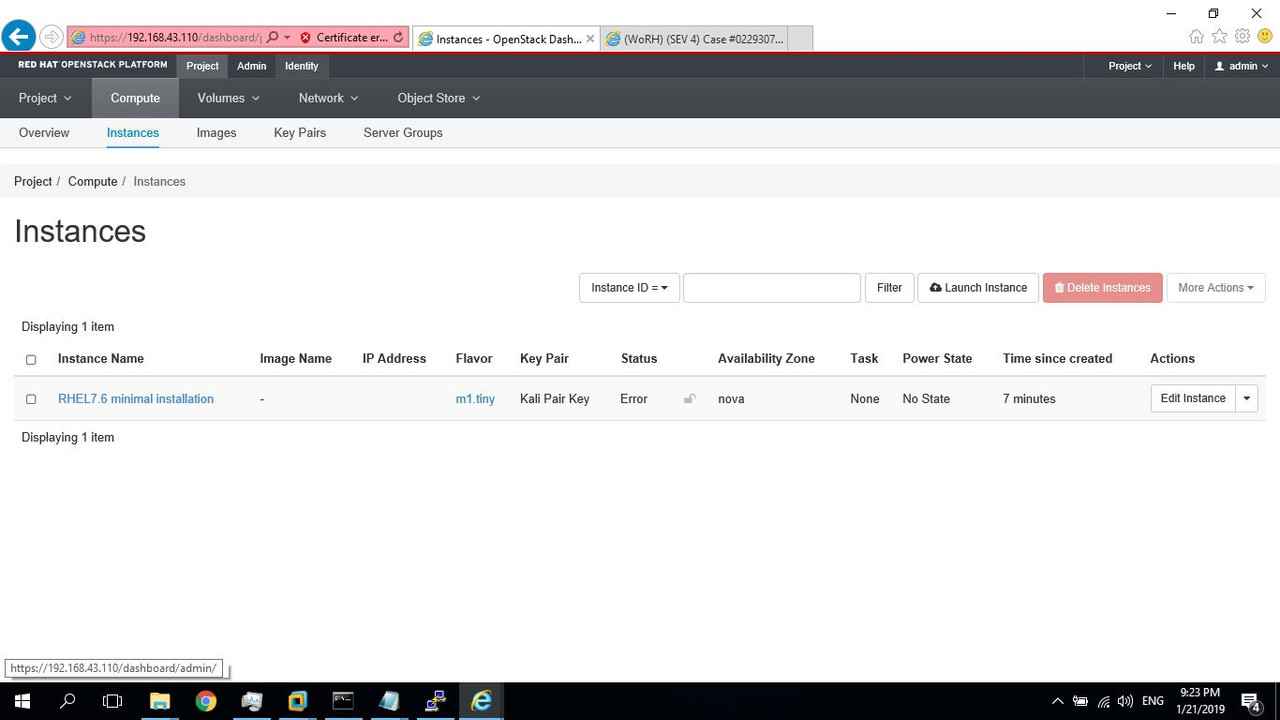Open the new tab button in browser
Image resolution: width=1280 pixels, height=720 pixels.
[x=800, y=39]
